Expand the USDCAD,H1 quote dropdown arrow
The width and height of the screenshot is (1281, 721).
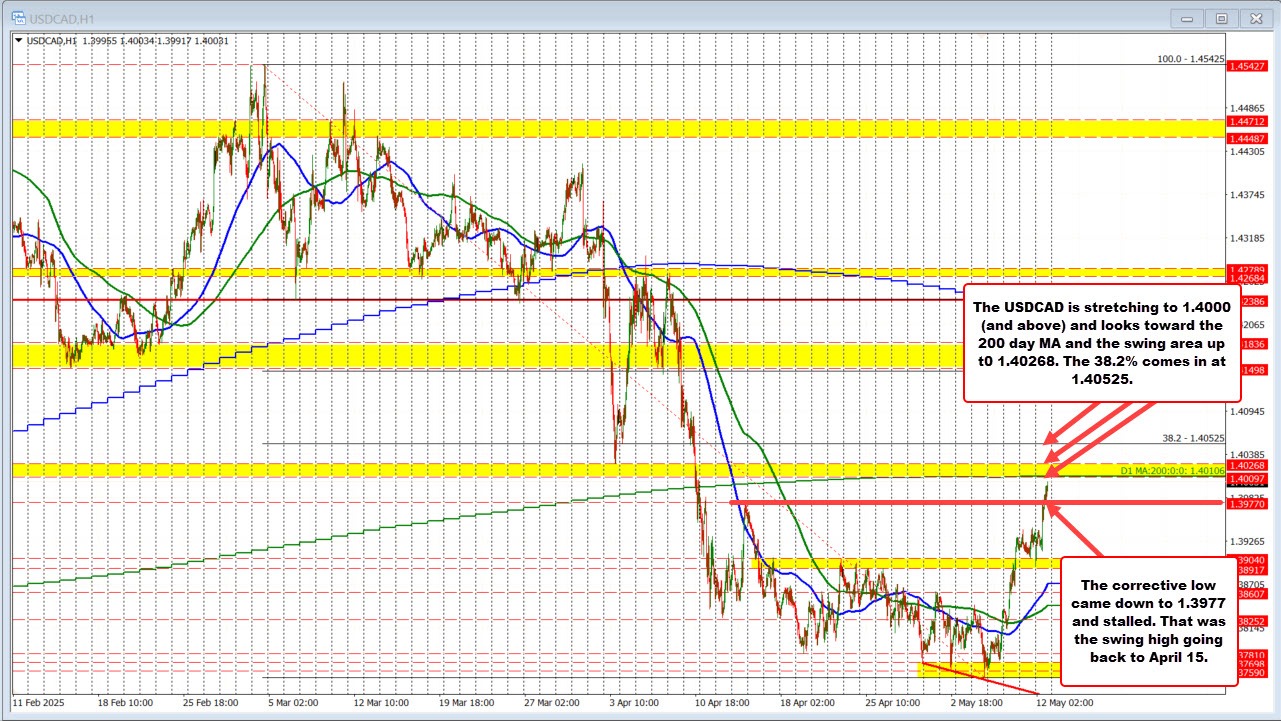20,41
